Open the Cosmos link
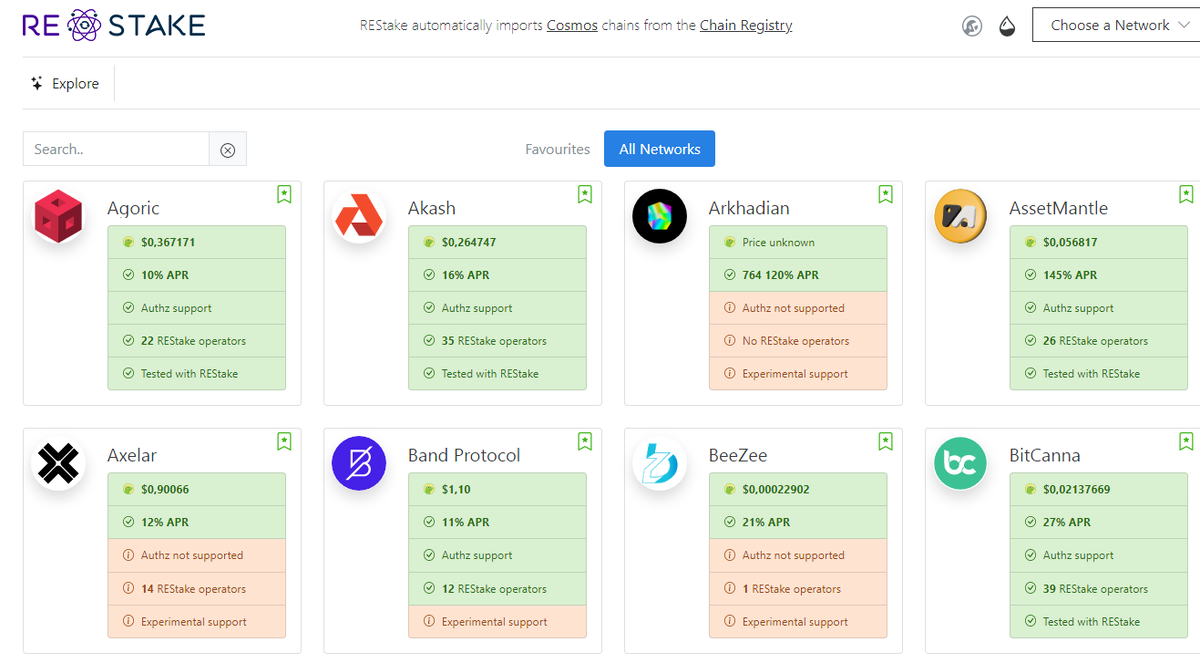 point(572,25)
